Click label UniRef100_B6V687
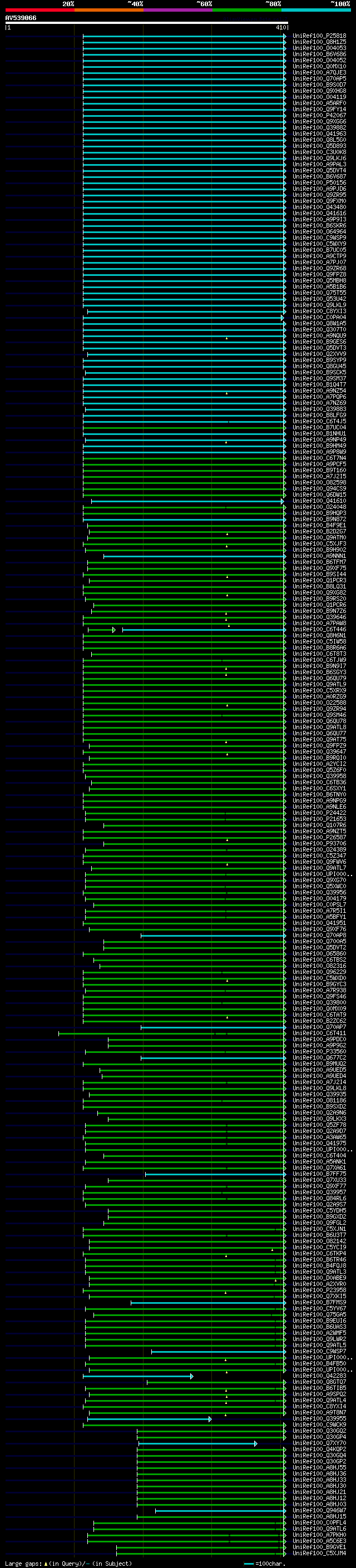Viewport: 356px width, 1568px height. coord(319,176)
